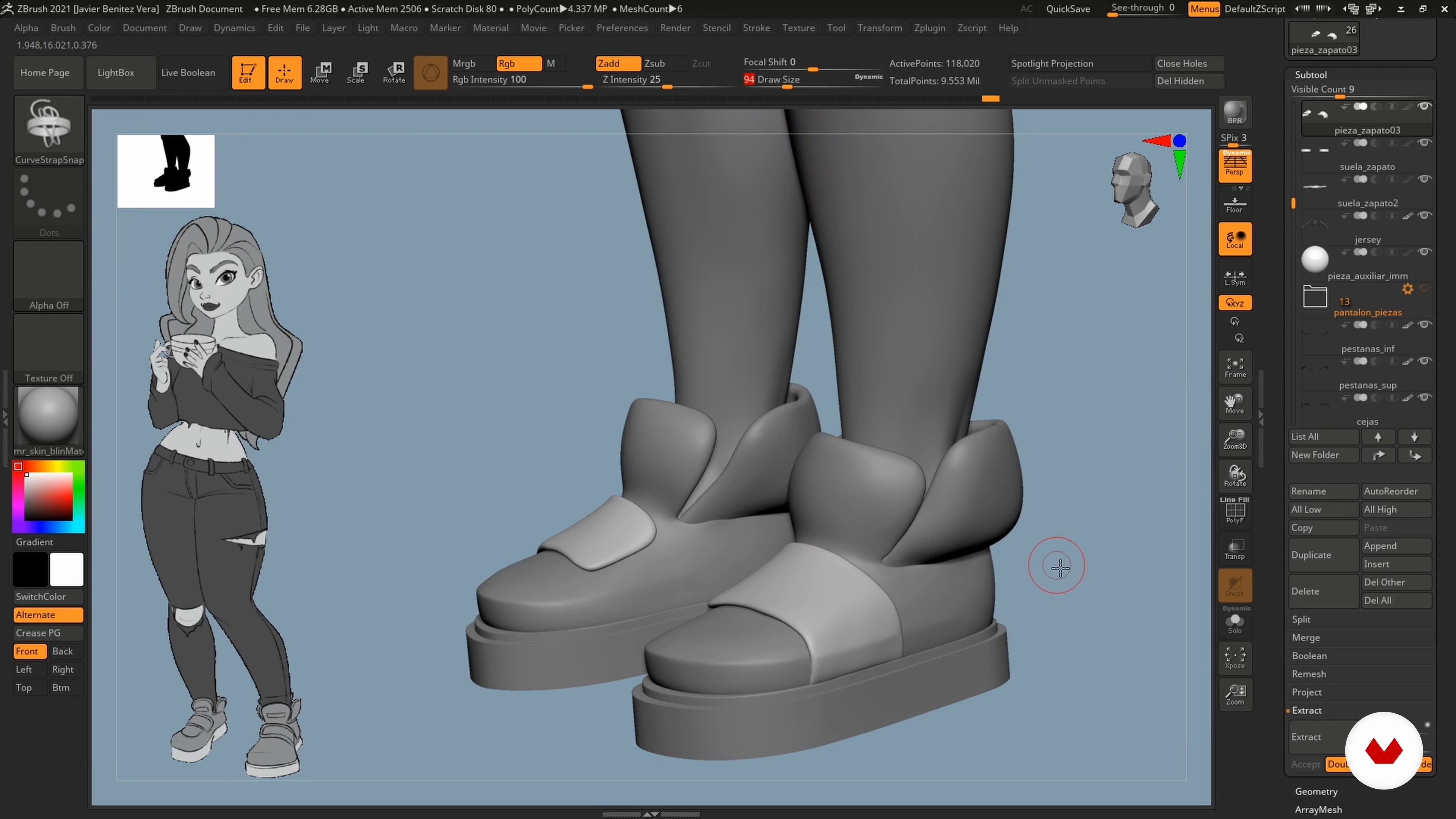This screenshot has height=819, width=1456.
Task: Expand the Split section
Action: (x=1301, y=619)
